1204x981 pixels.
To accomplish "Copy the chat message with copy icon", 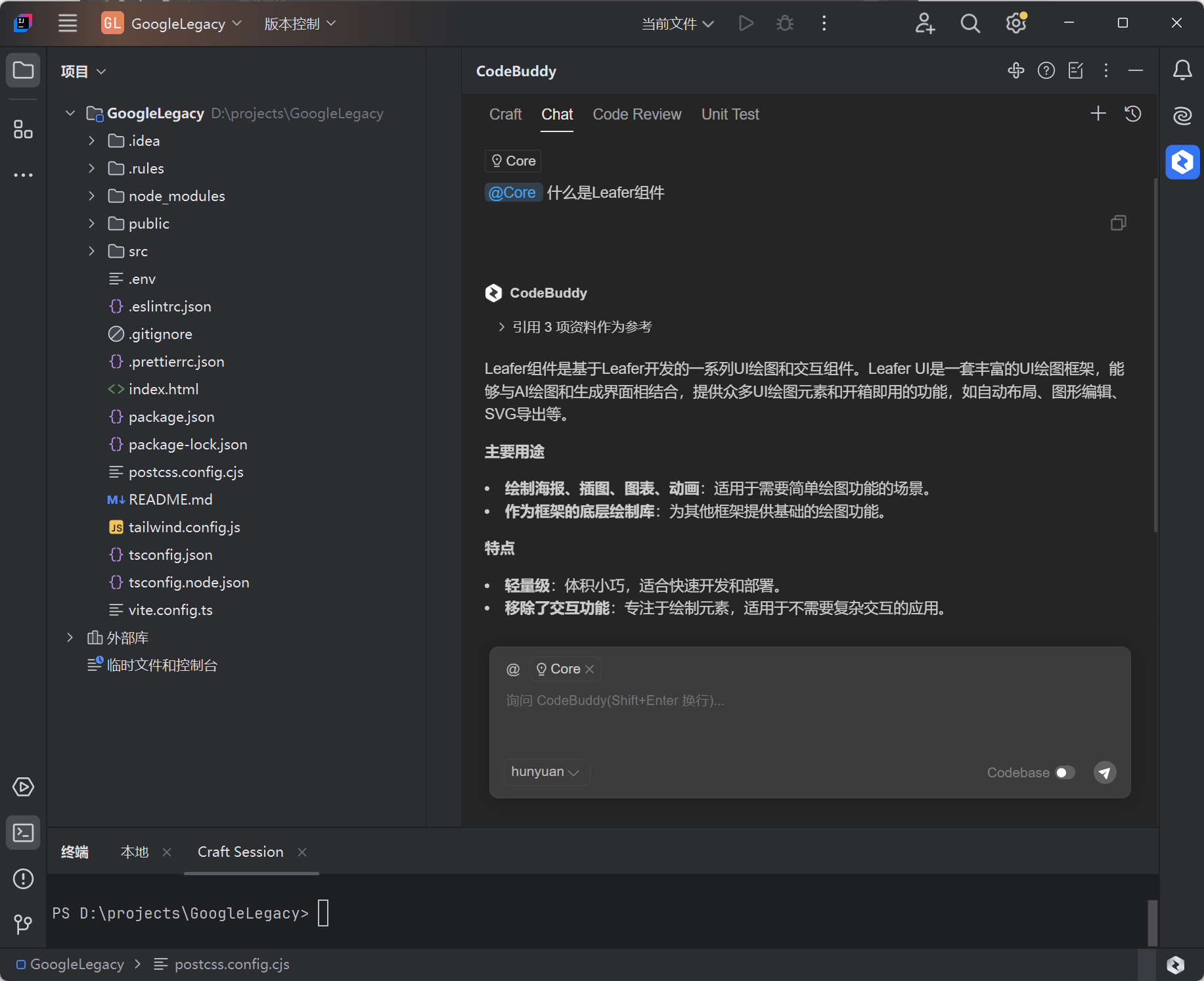I will click(x=1118, y=223).
